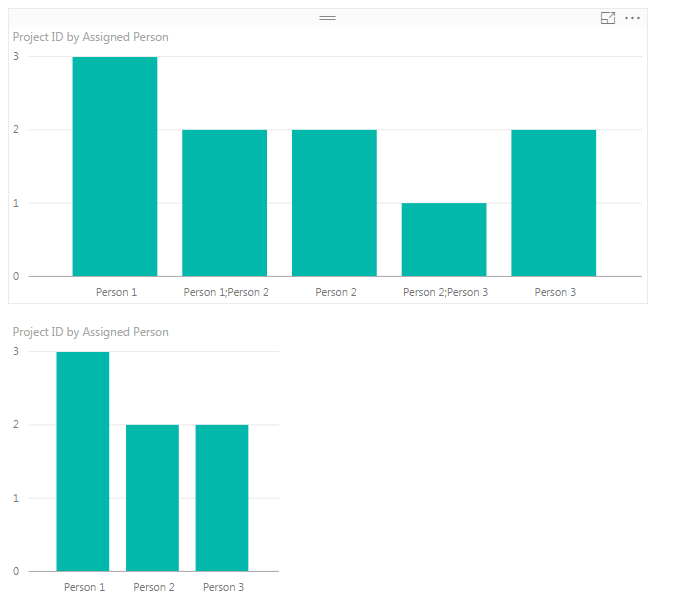
Task: Click y-axis value 1 in top chart
Action: tap(16, 203)
